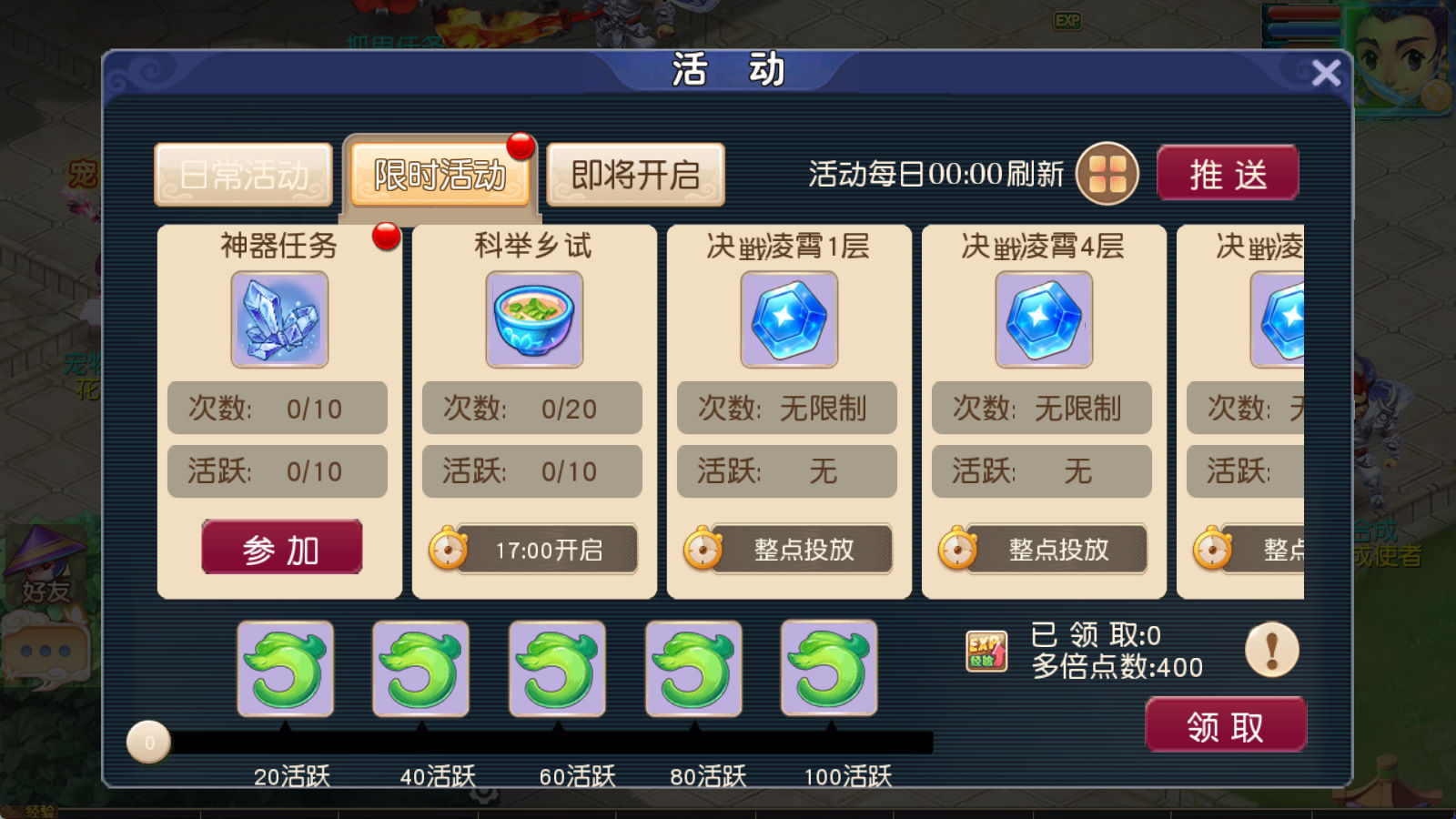Switch to the 即将开启 tab
The height and width of the screenshot is (819, 1456).
pos(635,174)
